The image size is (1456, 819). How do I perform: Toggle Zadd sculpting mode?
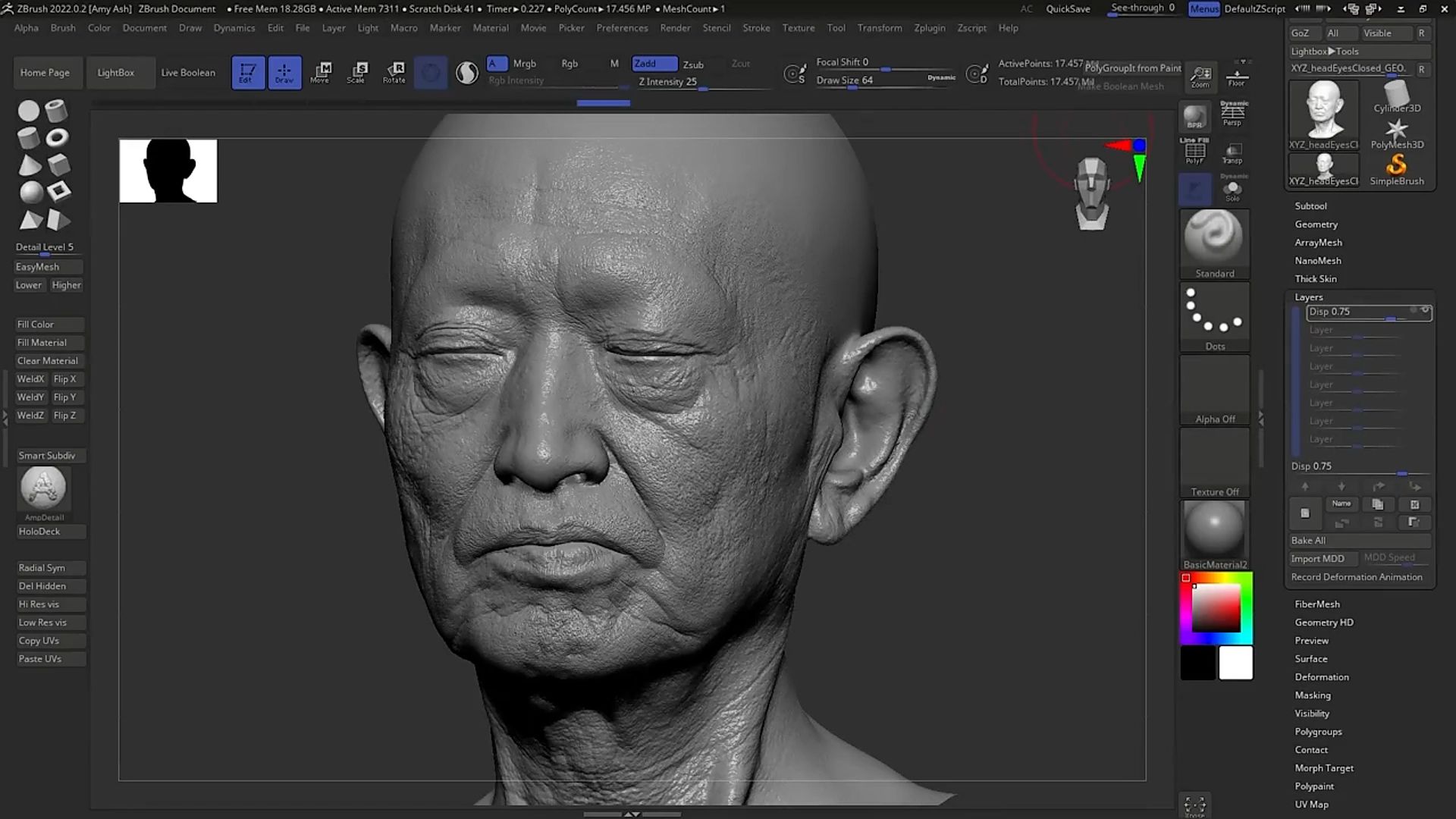(x=654, y=64)
